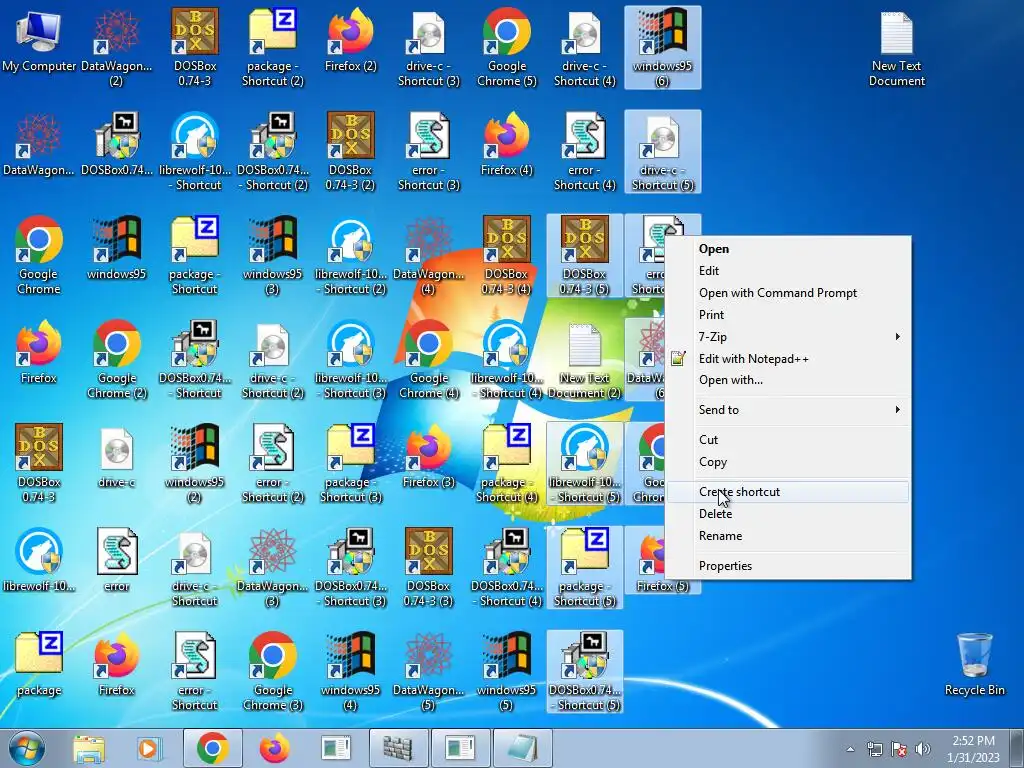Select the DataWagon... (5) desktop icon

pyautogui.click(x=429, y=671)
